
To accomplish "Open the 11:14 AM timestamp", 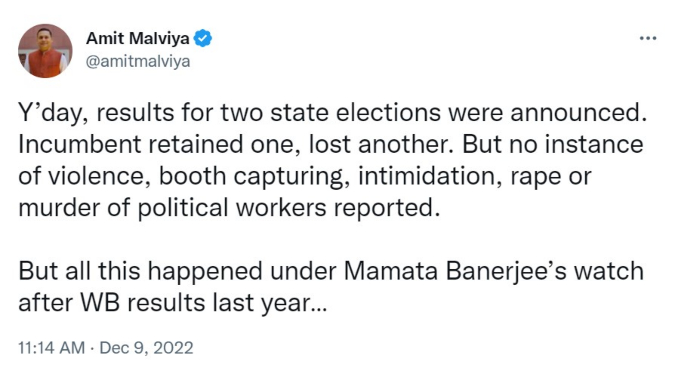I will (52, 347).
